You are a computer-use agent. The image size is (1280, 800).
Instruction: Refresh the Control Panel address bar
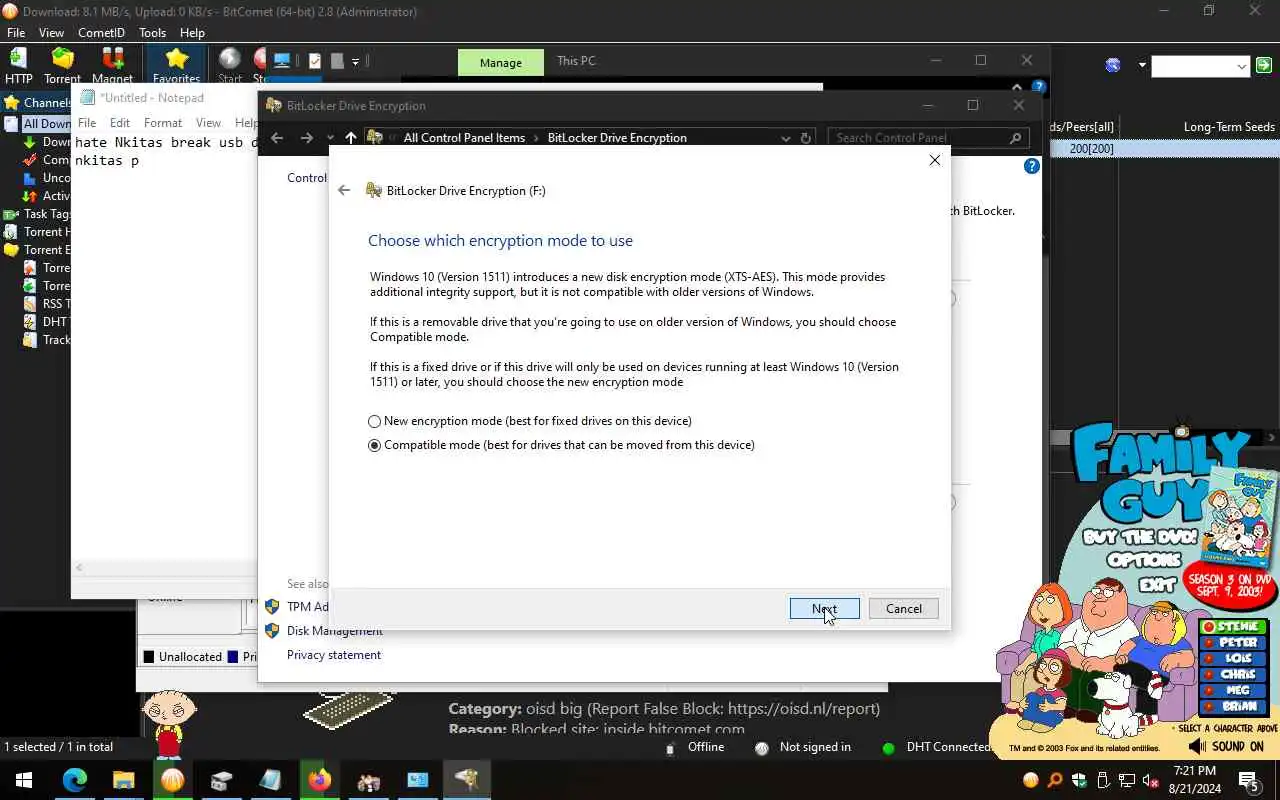click(805, 138)
